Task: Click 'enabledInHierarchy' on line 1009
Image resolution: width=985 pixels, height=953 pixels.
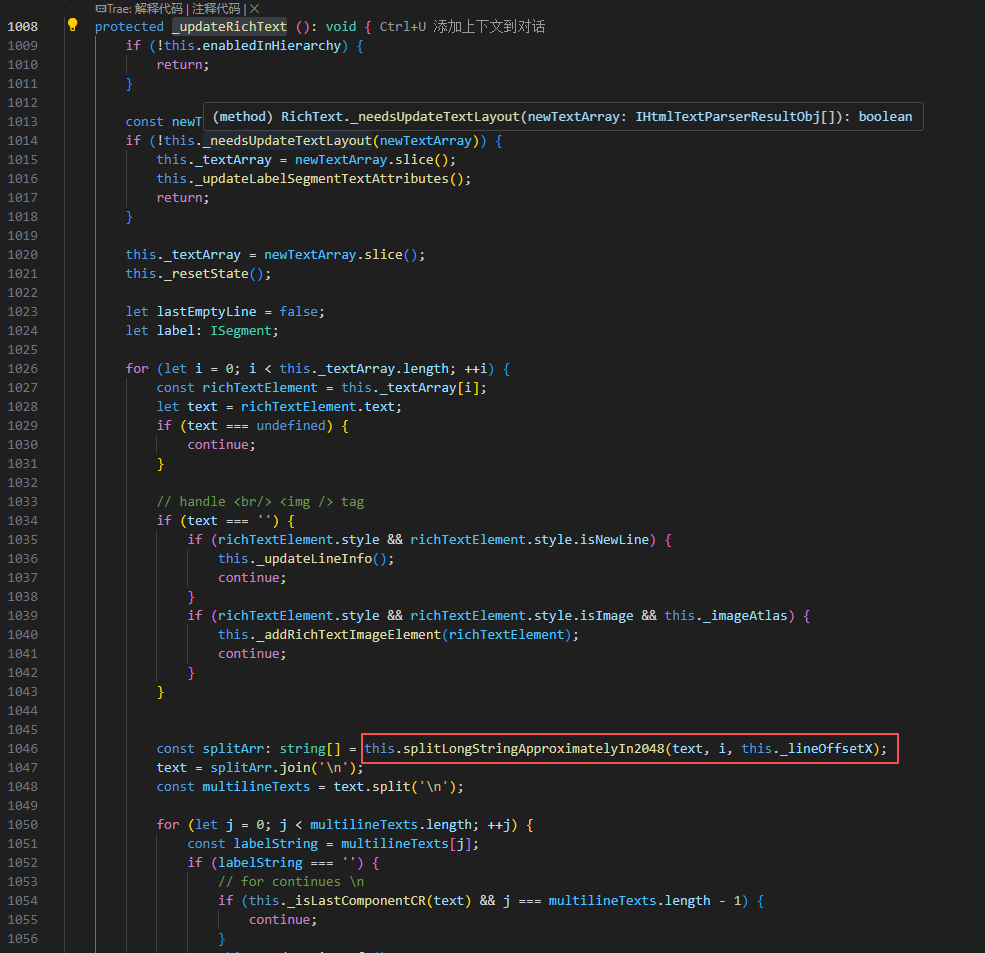Action: tap(271, 46)
